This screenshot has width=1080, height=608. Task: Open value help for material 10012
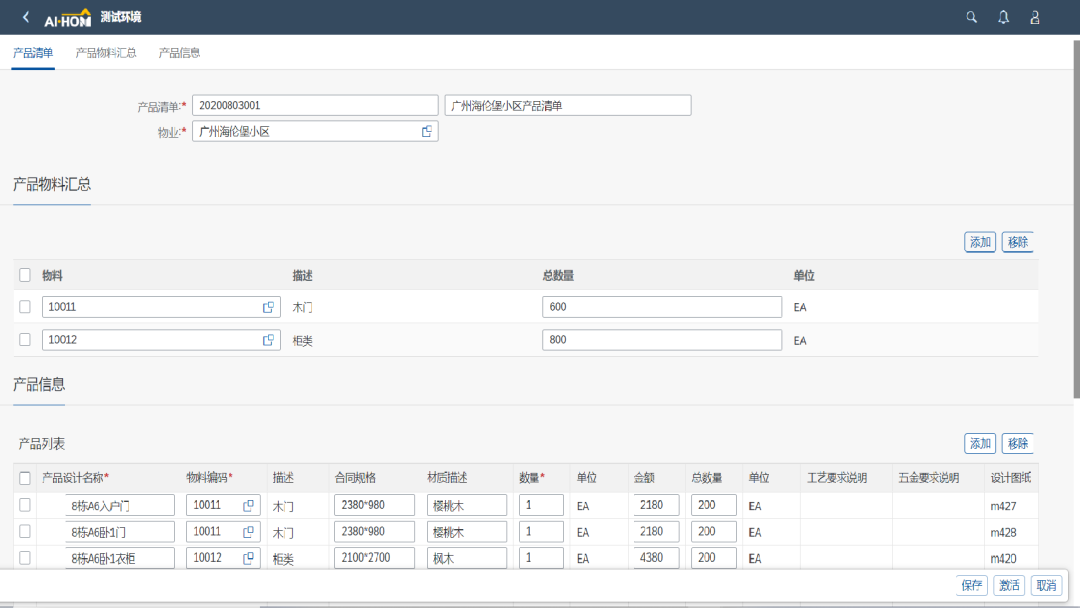(x=268, y=340)
